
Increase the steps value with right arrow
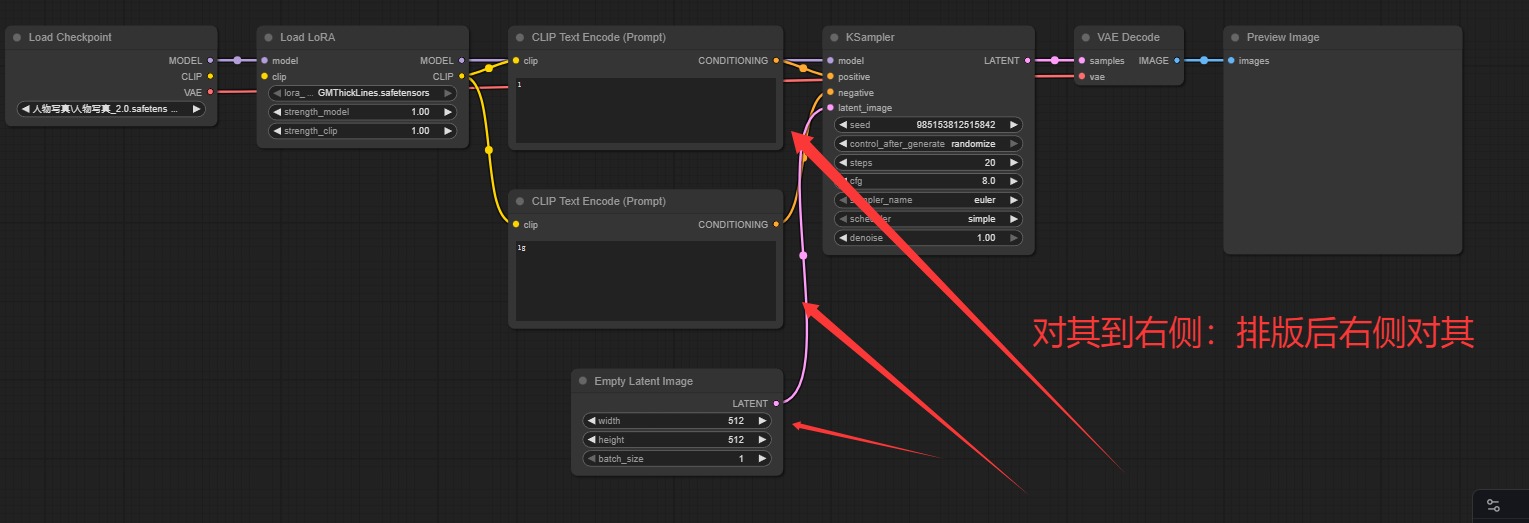click(x=1014, y=163)
